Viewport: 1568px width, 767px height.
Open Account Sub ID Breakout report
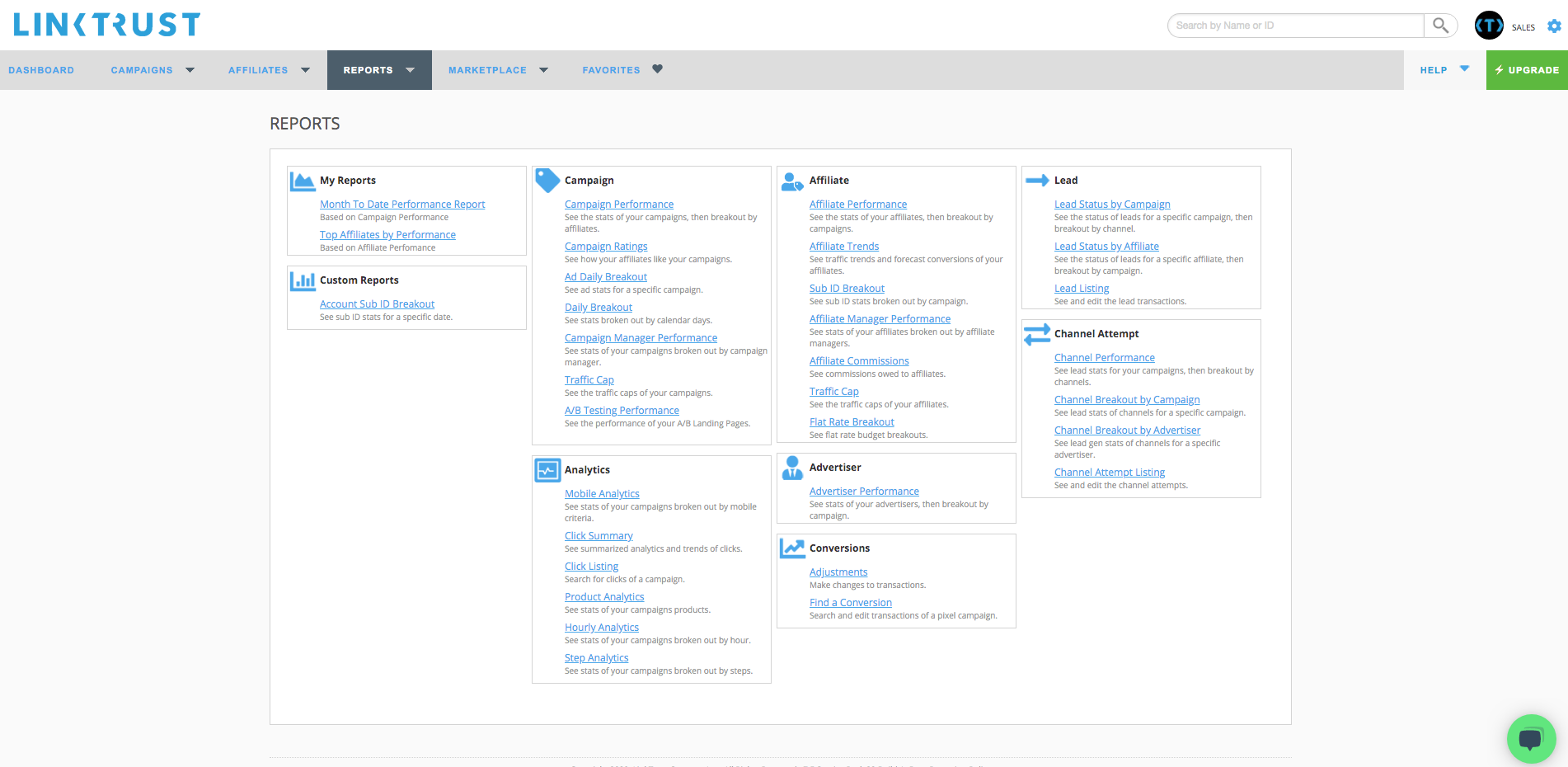(377, 304)
